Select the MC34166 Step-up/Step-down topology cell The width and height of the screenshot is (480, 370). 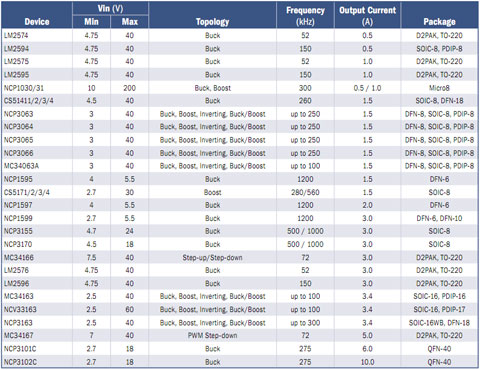[212, 257]
